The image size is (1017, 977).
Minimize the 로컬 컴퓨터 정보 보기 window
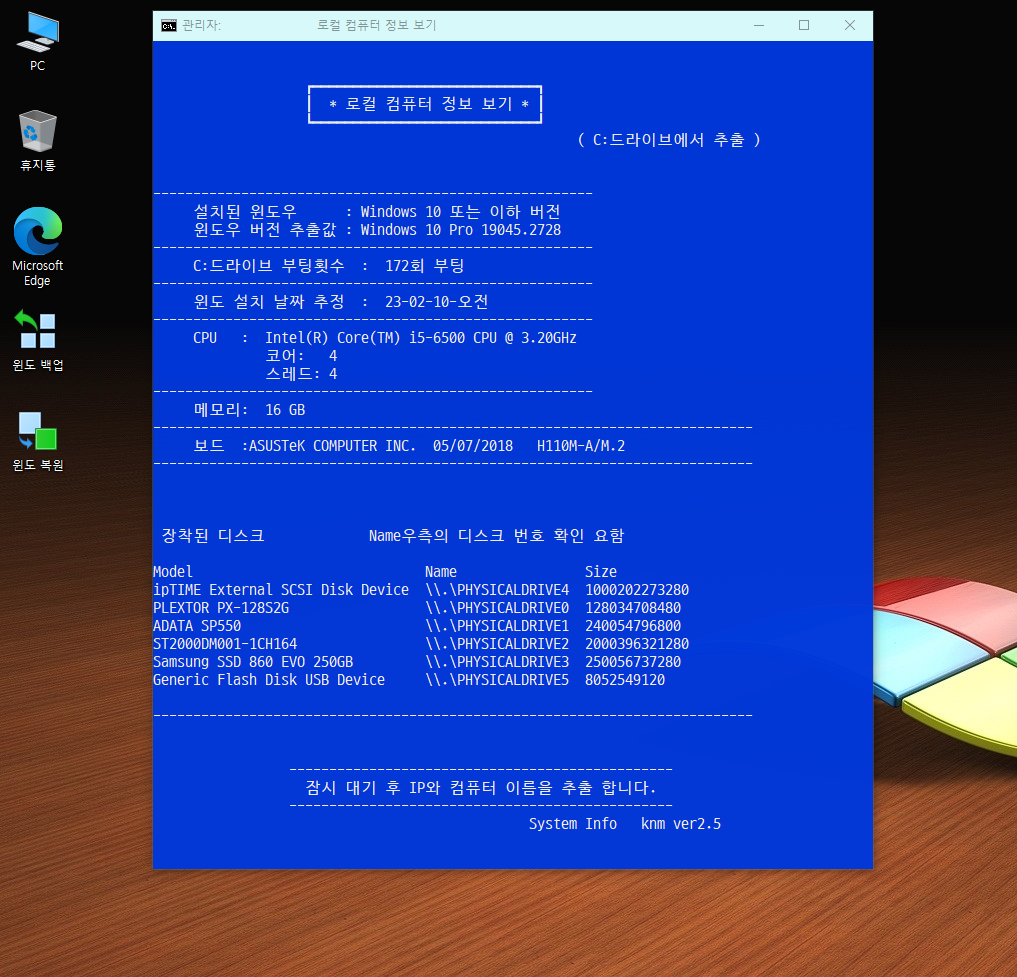coord(759,25)
